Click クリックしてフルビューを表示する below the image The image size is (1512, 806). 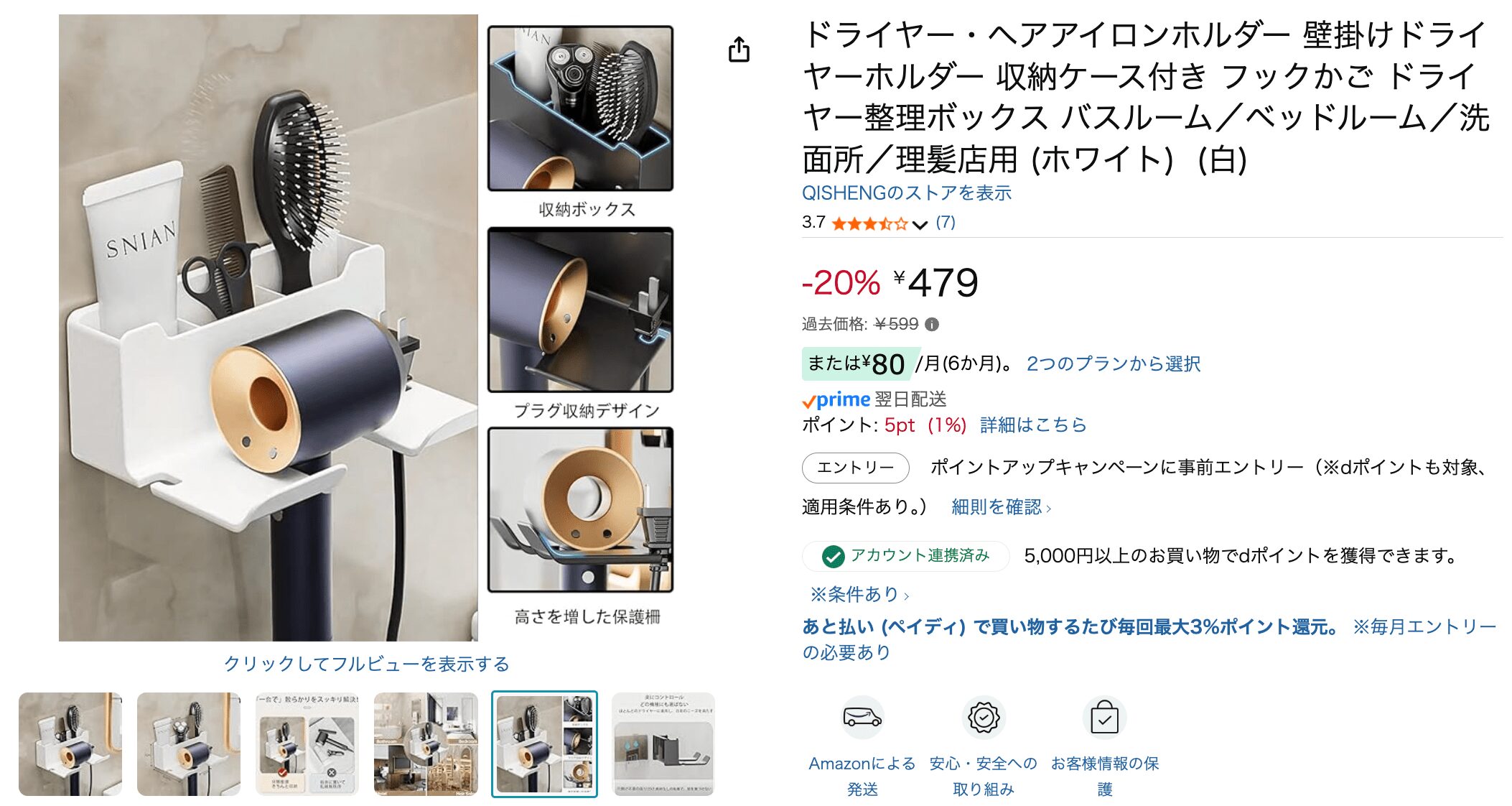click(x=367, y=664)
